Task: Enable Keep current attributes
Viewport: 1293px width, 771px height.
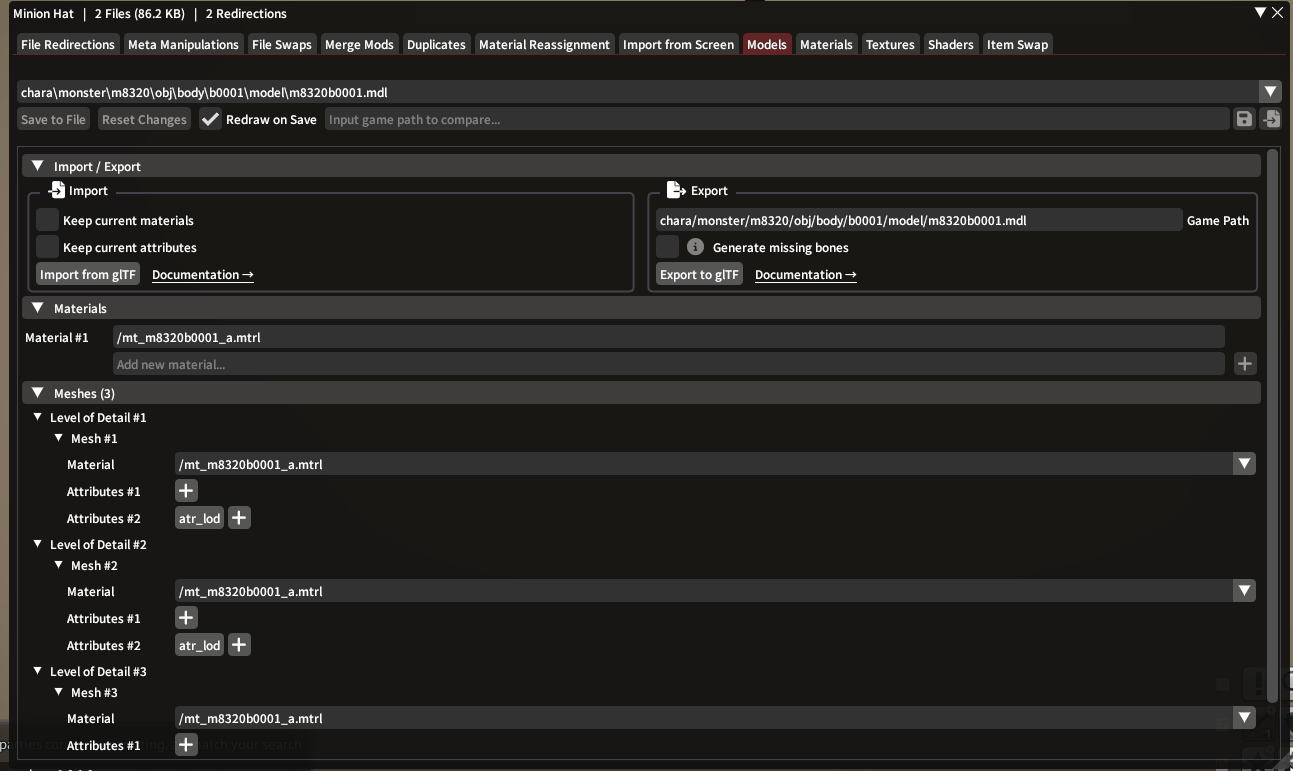Action: tap(47, 247)
